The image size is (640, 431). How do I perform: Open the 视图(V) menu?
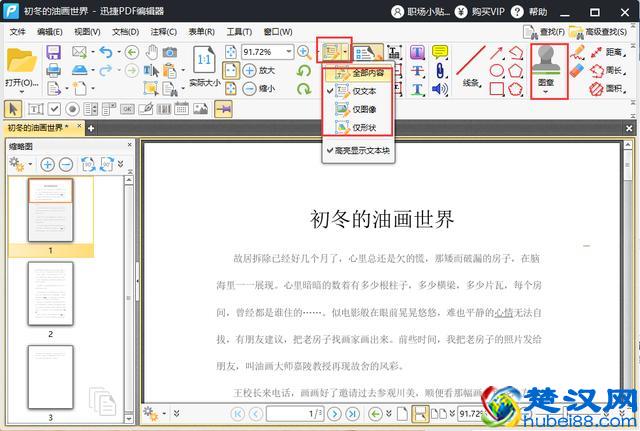(x=87, y=32)
